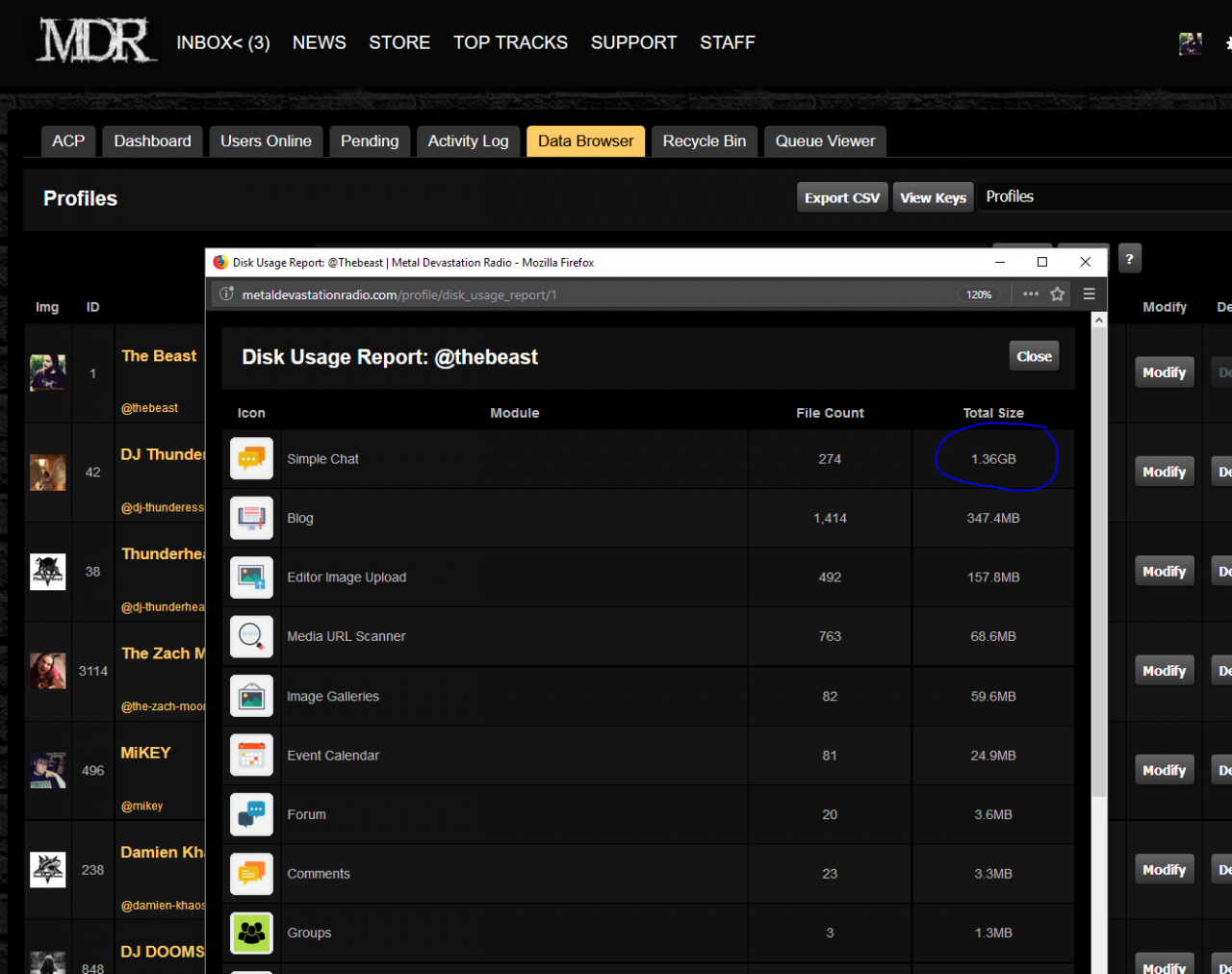
Task: Open the Recycle Bin tab
Action: coord(705,141)
